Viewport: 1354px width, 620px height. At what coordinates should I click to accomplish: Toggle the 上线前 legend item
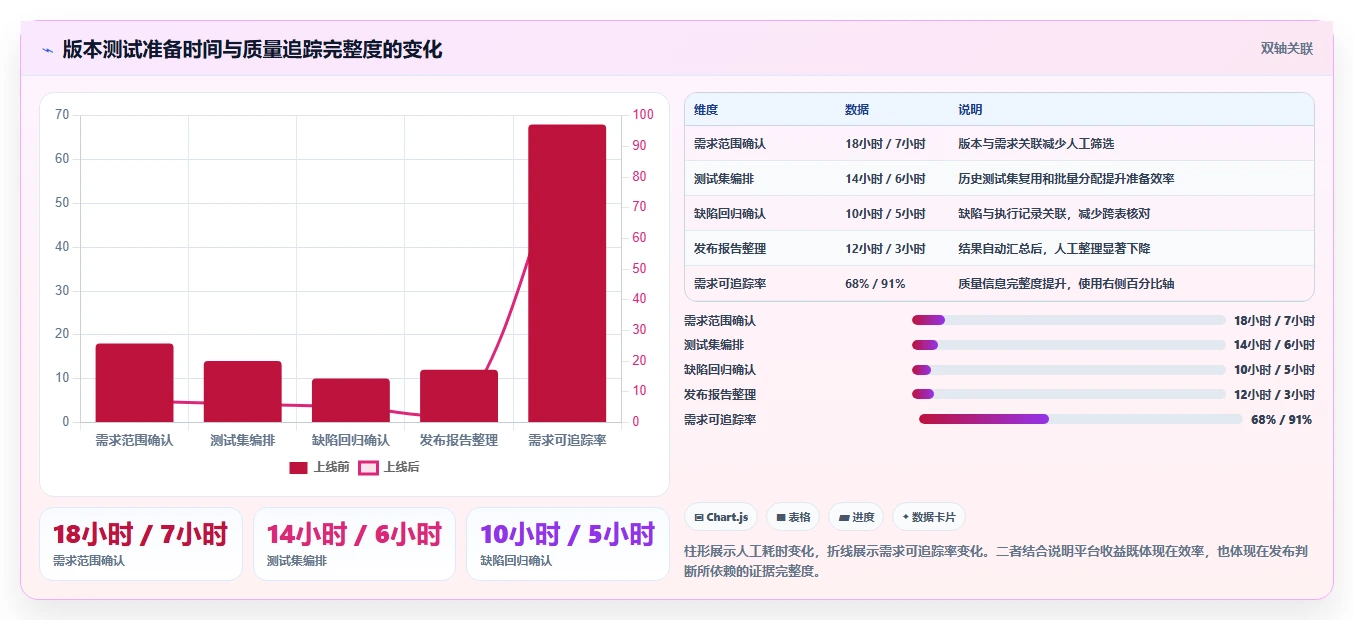point(319,467)
